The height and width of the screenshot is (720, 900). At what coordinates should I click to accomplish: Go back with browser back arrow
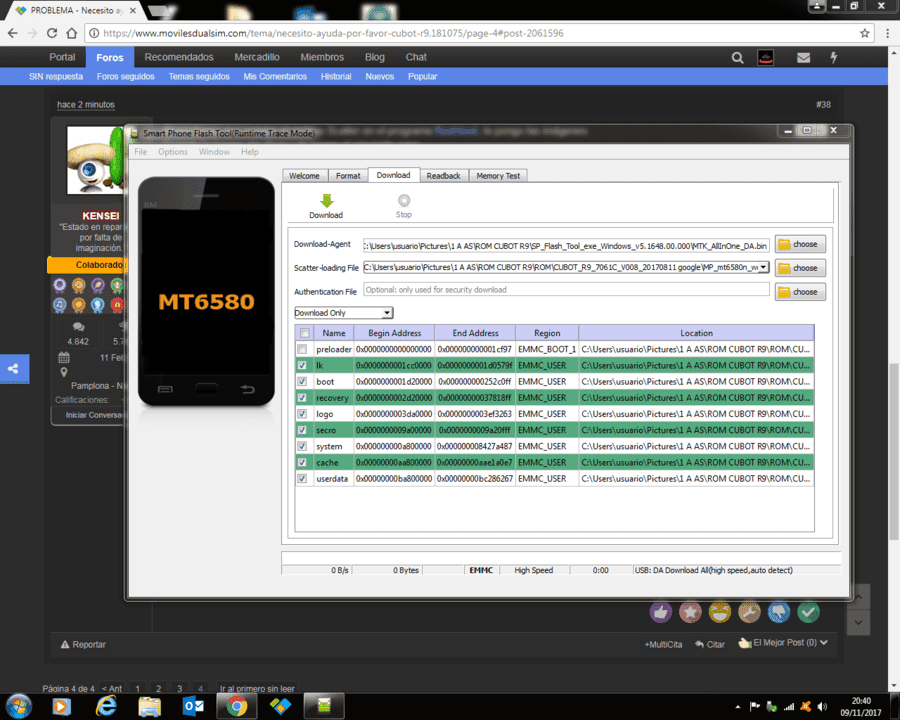[x=13, y=33]
